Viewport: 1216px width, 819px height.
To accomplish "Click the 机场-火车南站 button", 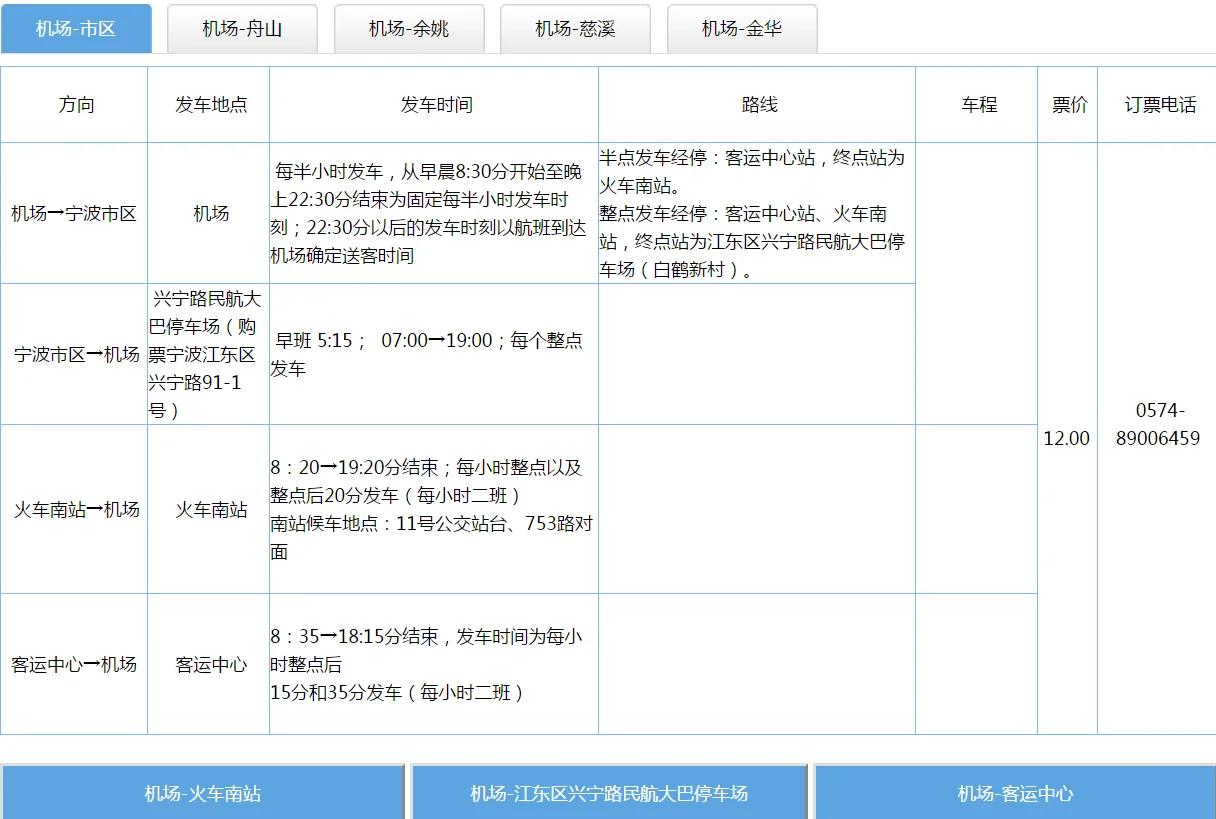I will click(x=202, y=792).
